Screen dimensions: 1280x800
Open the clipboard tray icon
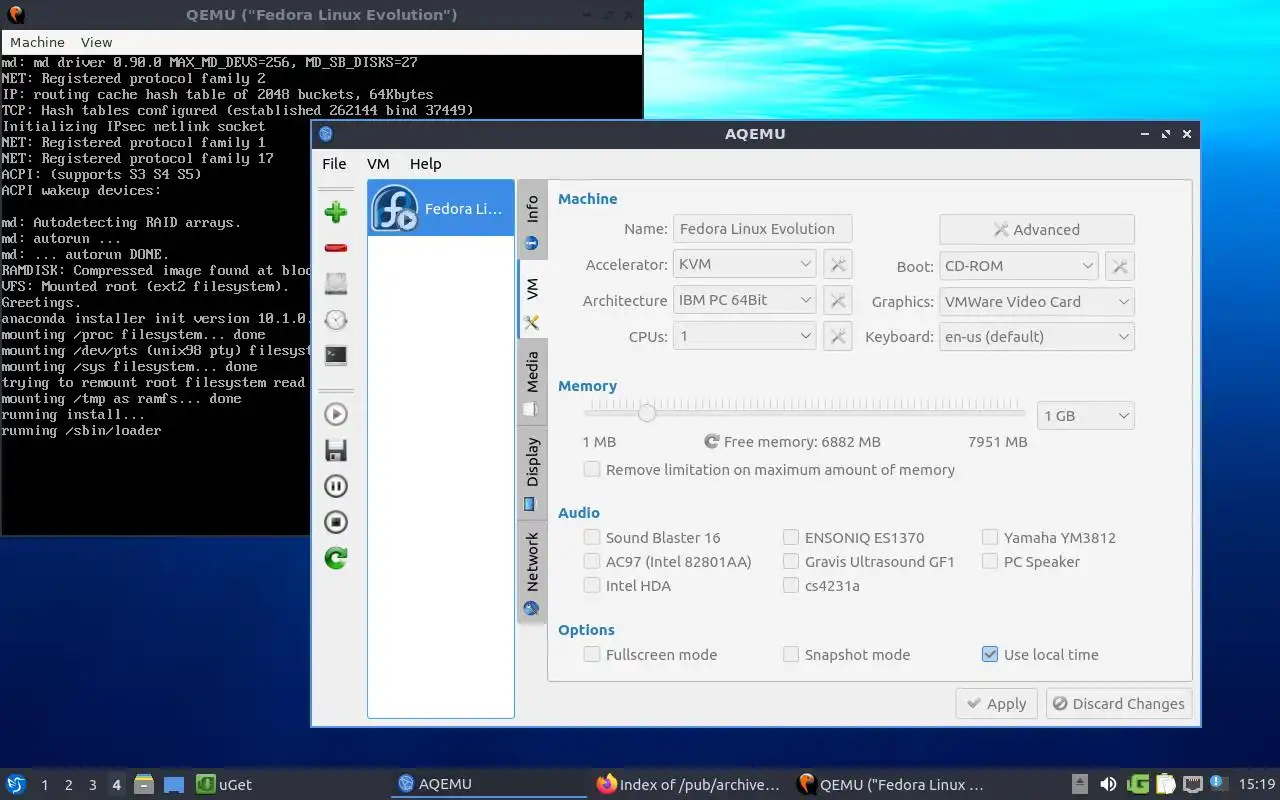[x=1165, y=784]
